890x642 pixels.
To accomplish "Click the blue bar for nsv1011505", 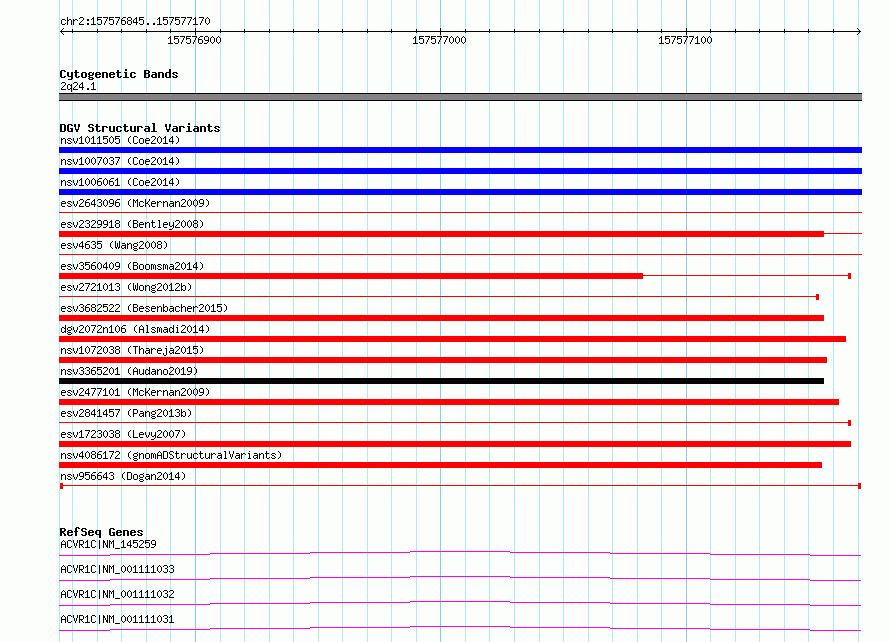I will (460, 150).
